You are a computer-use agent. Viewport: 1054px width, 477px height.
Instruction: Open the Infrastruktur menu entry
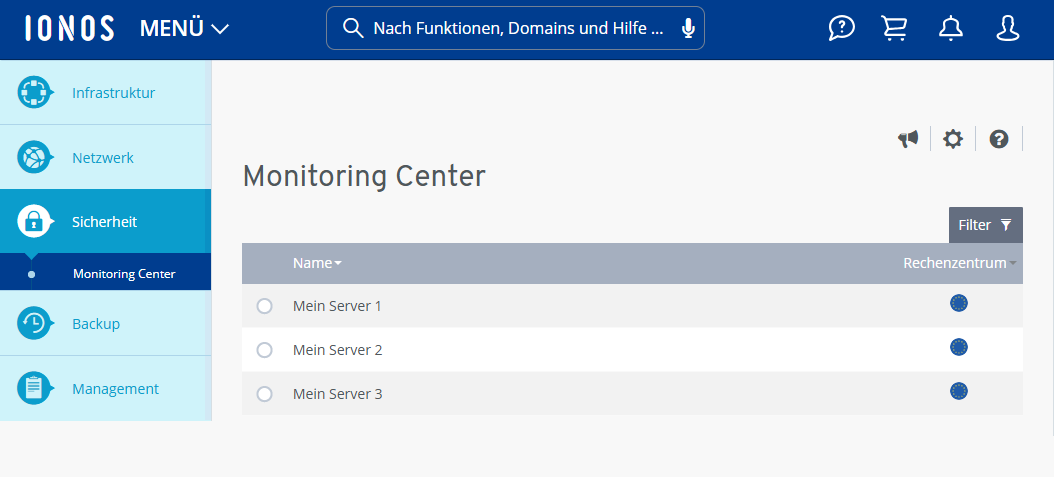point(106,93)
